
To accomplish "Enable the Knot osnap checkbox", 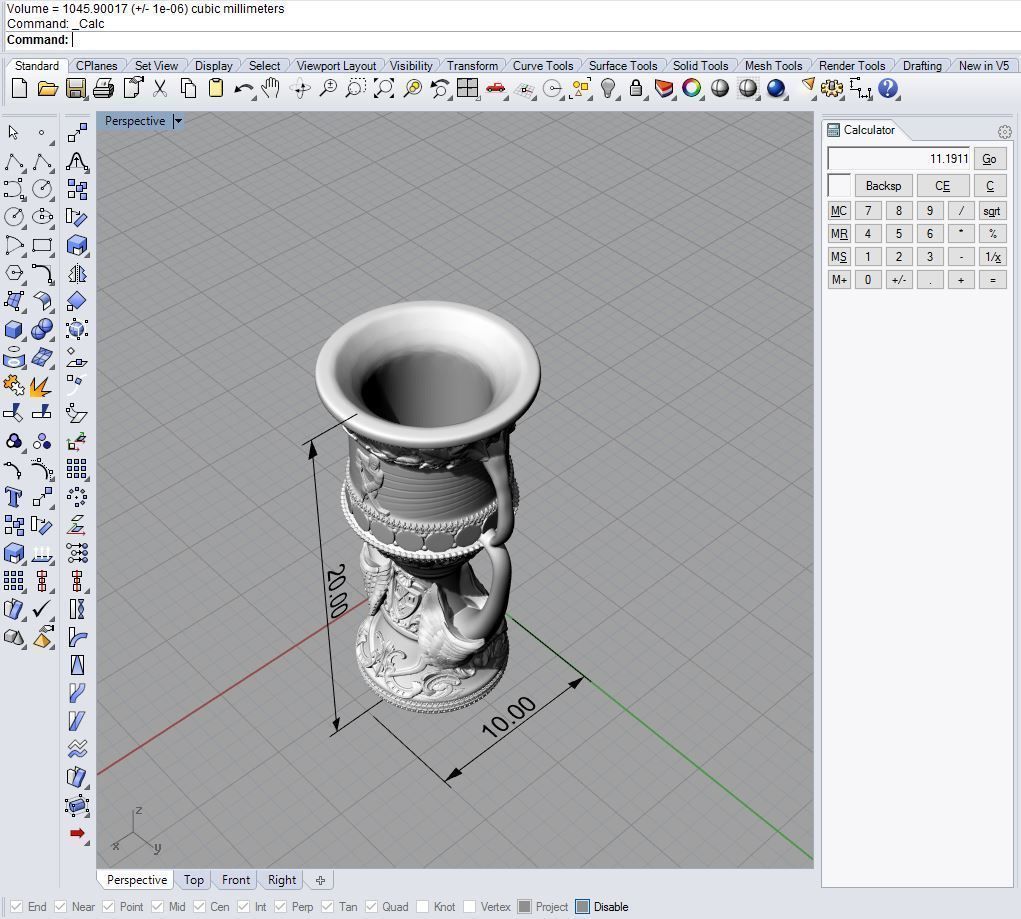I will pos(423,907).
